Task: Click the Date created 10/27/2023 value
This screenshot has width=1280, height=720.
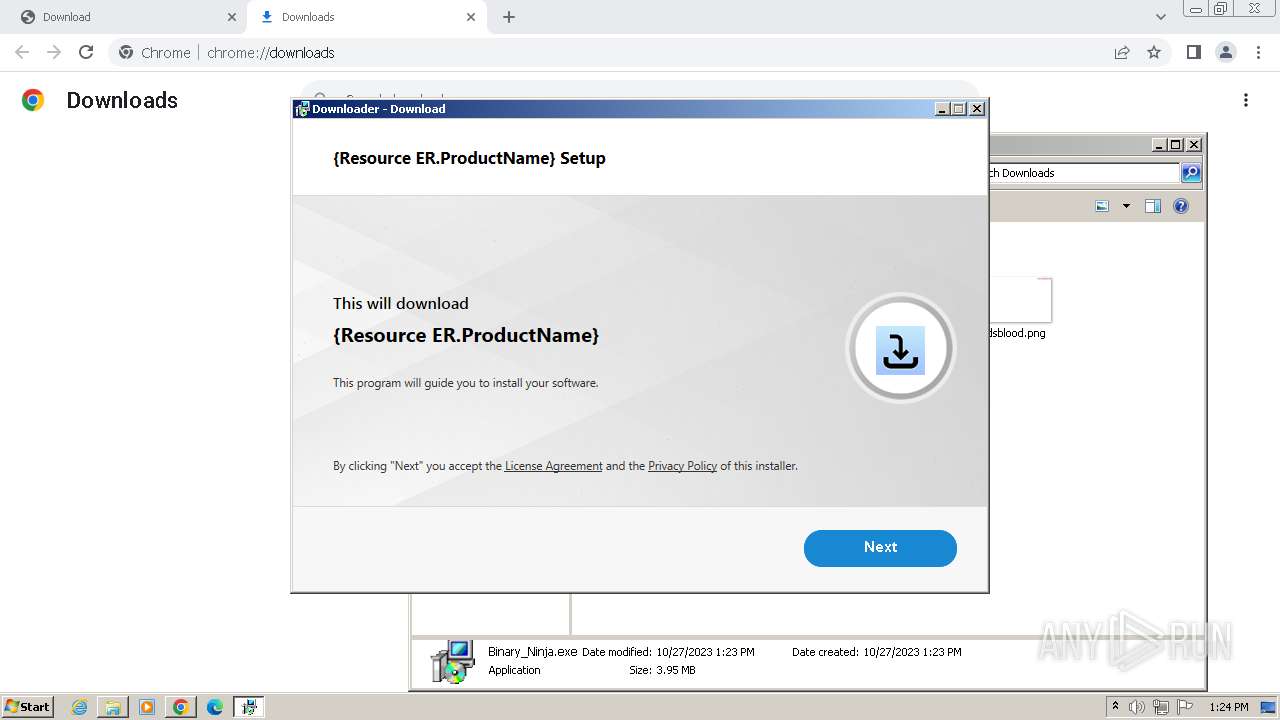Action: [x=912, y=652]
